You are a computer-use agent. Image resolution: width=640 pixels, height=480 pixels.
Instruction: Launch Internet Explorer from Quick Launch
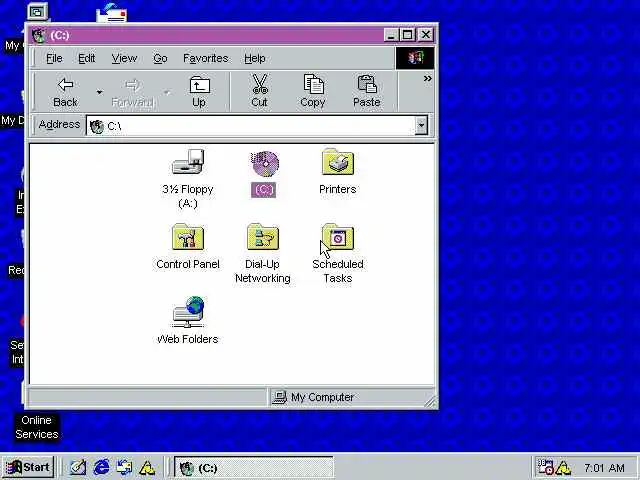tap(101, 467)
